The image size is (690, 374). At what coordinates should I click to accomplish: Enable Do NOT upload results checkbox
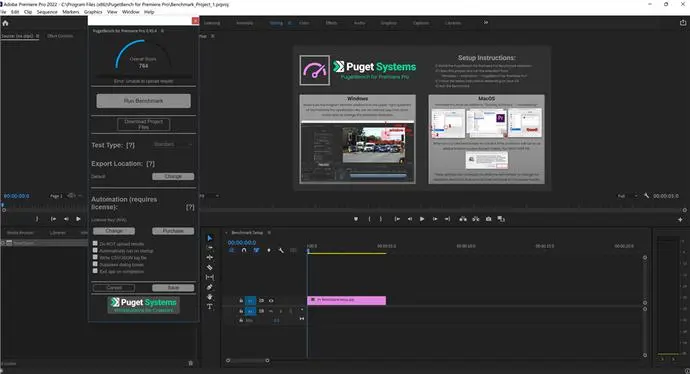[95, 243]
